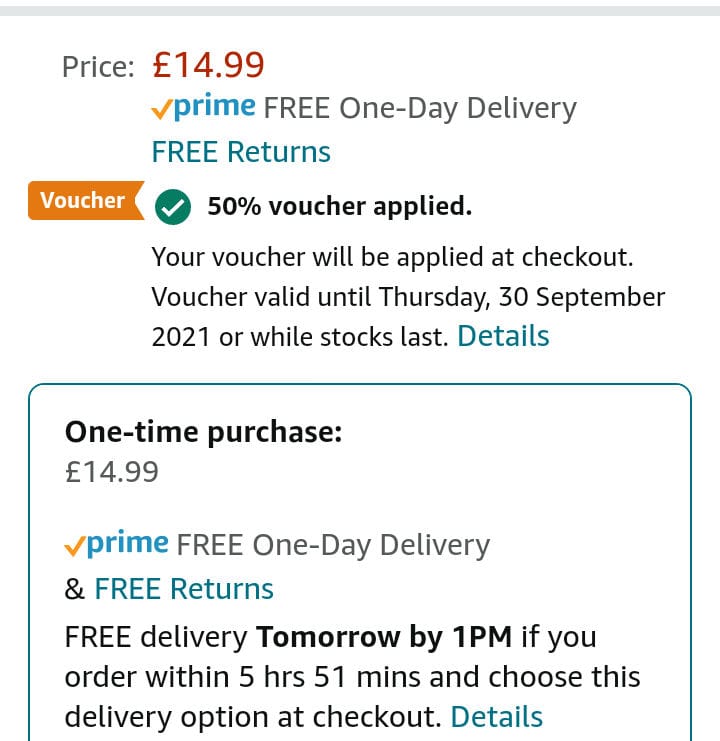Click 'Voucher valid until Thursday, 30 September' text
Image resolution: width=720 pixels, height=741 pixels.
coord(408,297)
